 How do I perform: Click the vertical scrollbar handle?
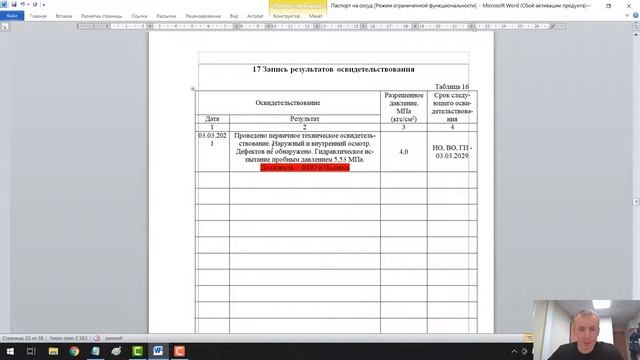[x=636, y=202]
